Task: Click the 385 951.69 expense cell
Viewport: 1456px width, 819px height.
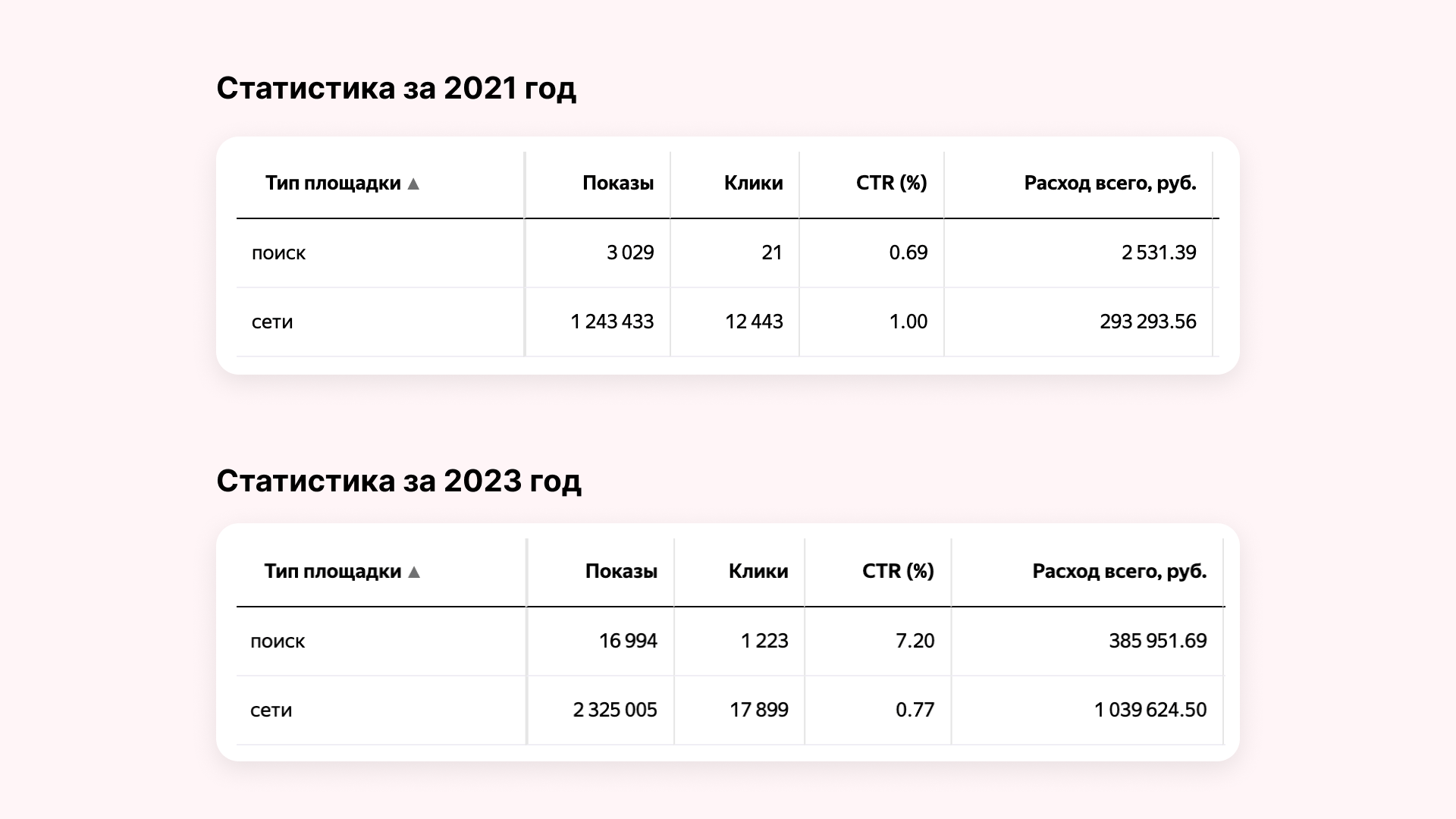Action: coord(1157,641)
